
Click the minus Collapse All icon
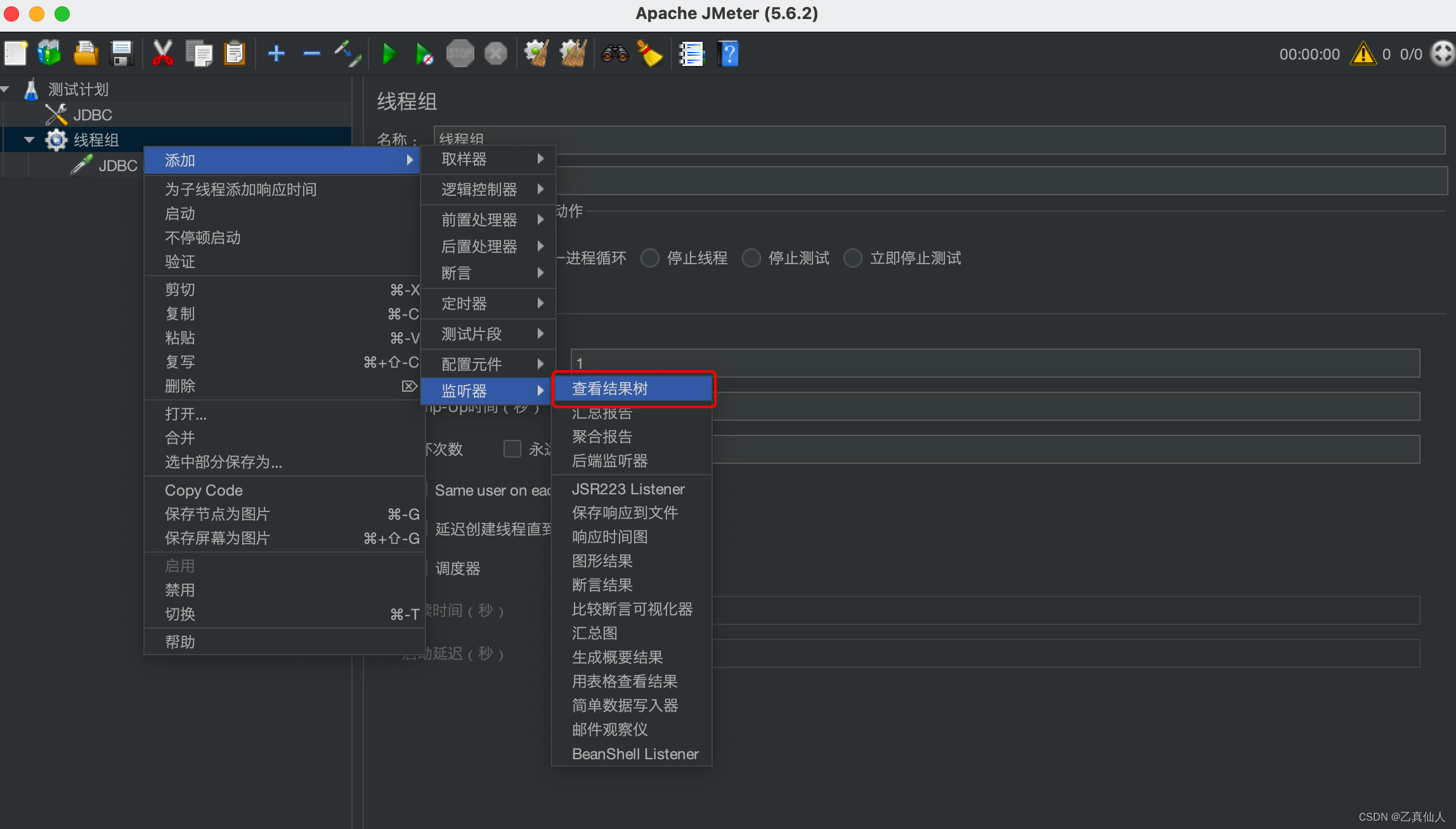coord(312,54)
